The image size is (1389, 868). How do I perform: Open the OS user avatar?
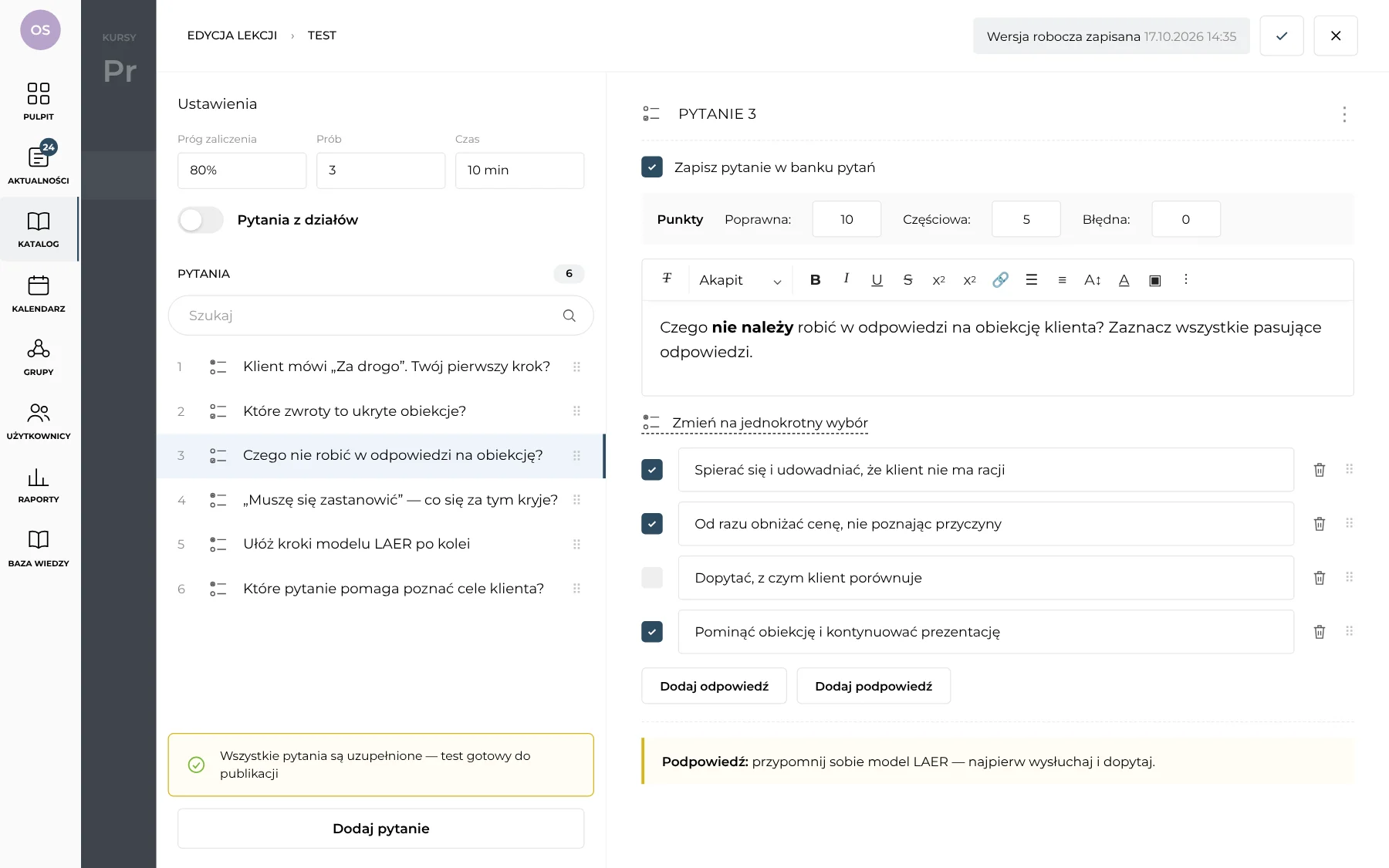point(40,30)
